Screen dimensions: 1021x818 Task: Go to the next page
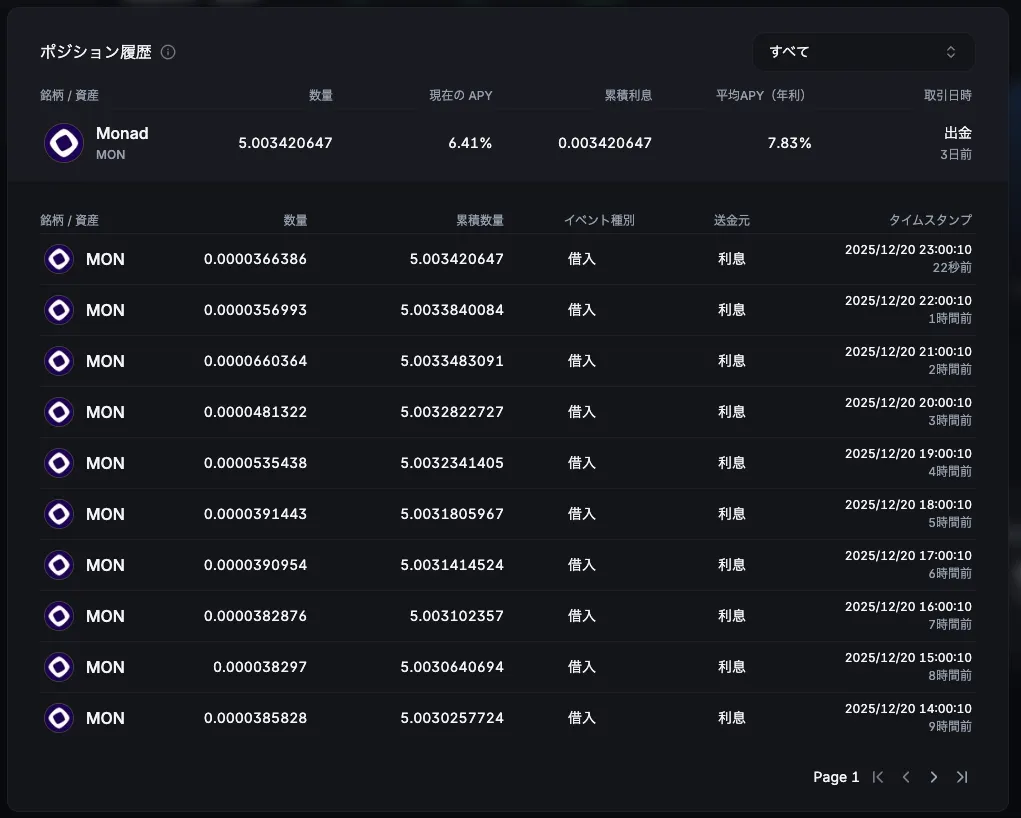pos(934,777)
